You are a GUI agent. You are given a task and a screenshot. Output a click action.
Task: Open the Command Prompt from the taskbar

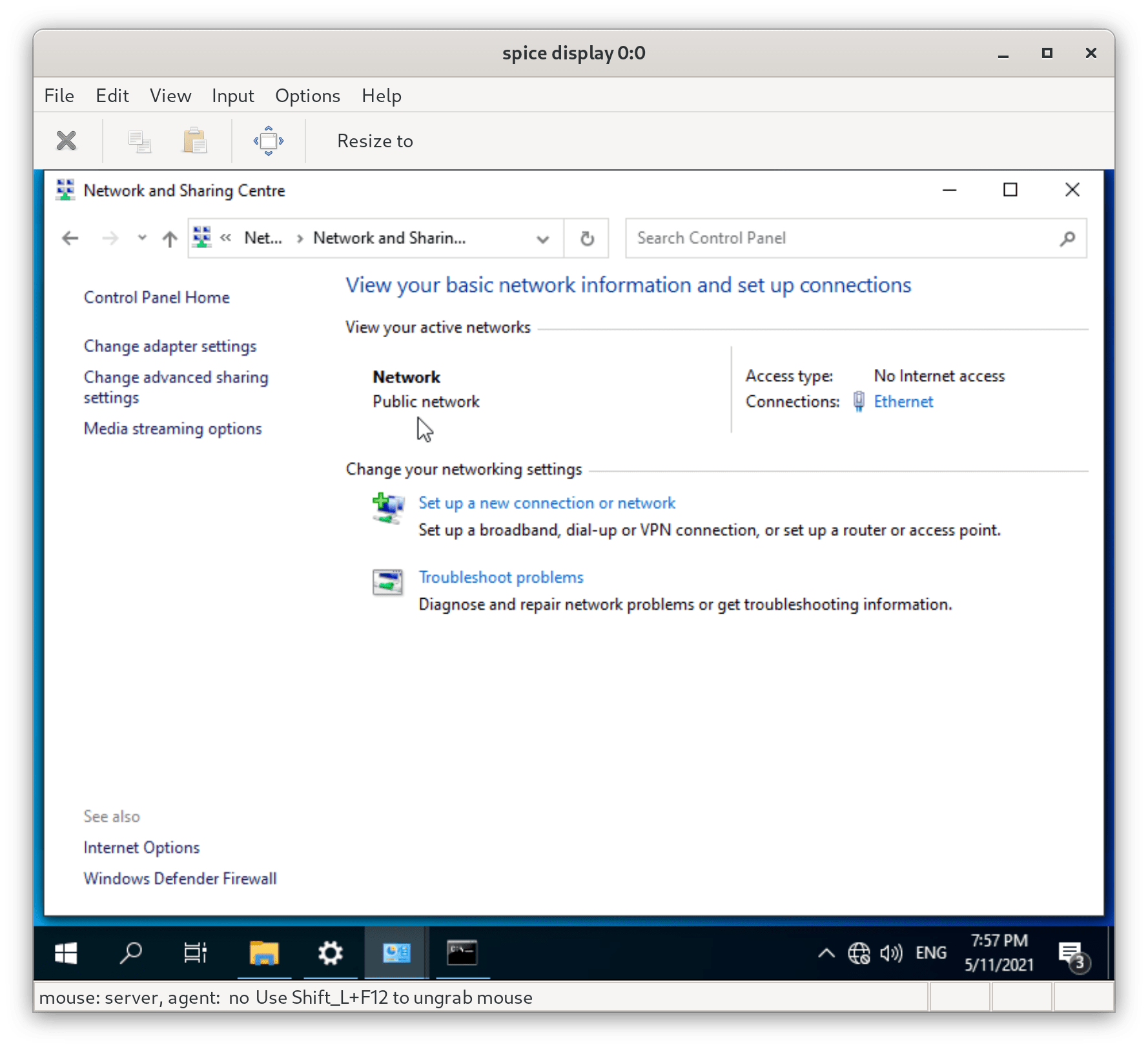tap(462, 953)
